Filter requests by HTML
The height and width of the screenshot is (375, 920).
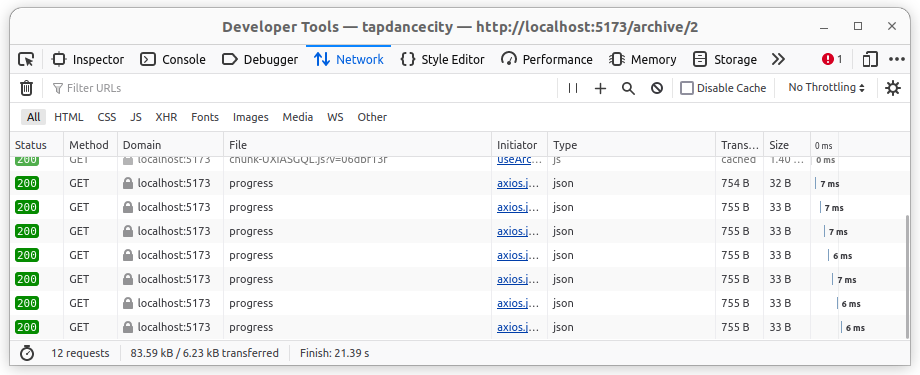point(69,117)
